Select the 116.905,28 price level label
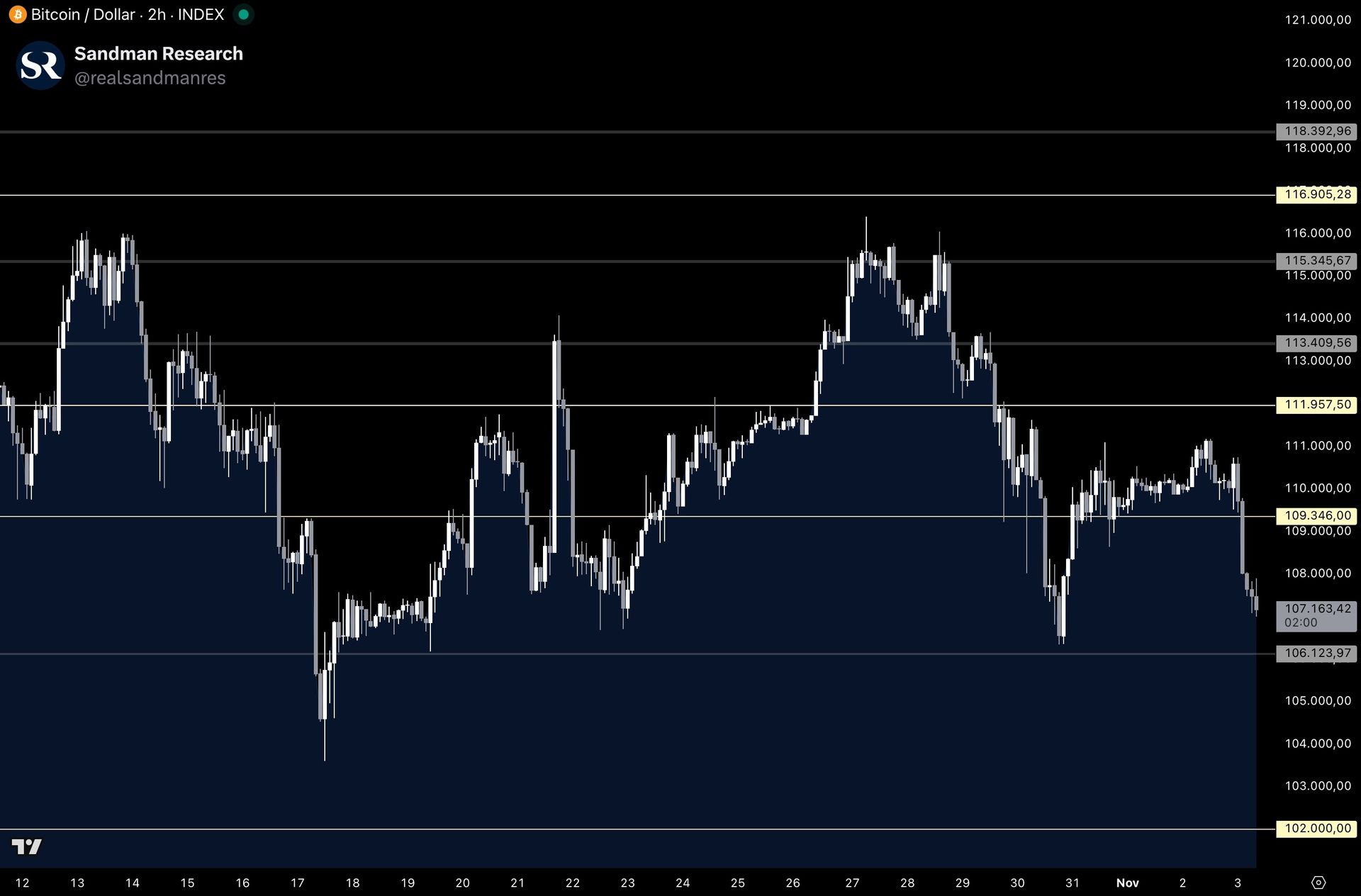This screenshot has height=896, width=1361. [1316, 194]
